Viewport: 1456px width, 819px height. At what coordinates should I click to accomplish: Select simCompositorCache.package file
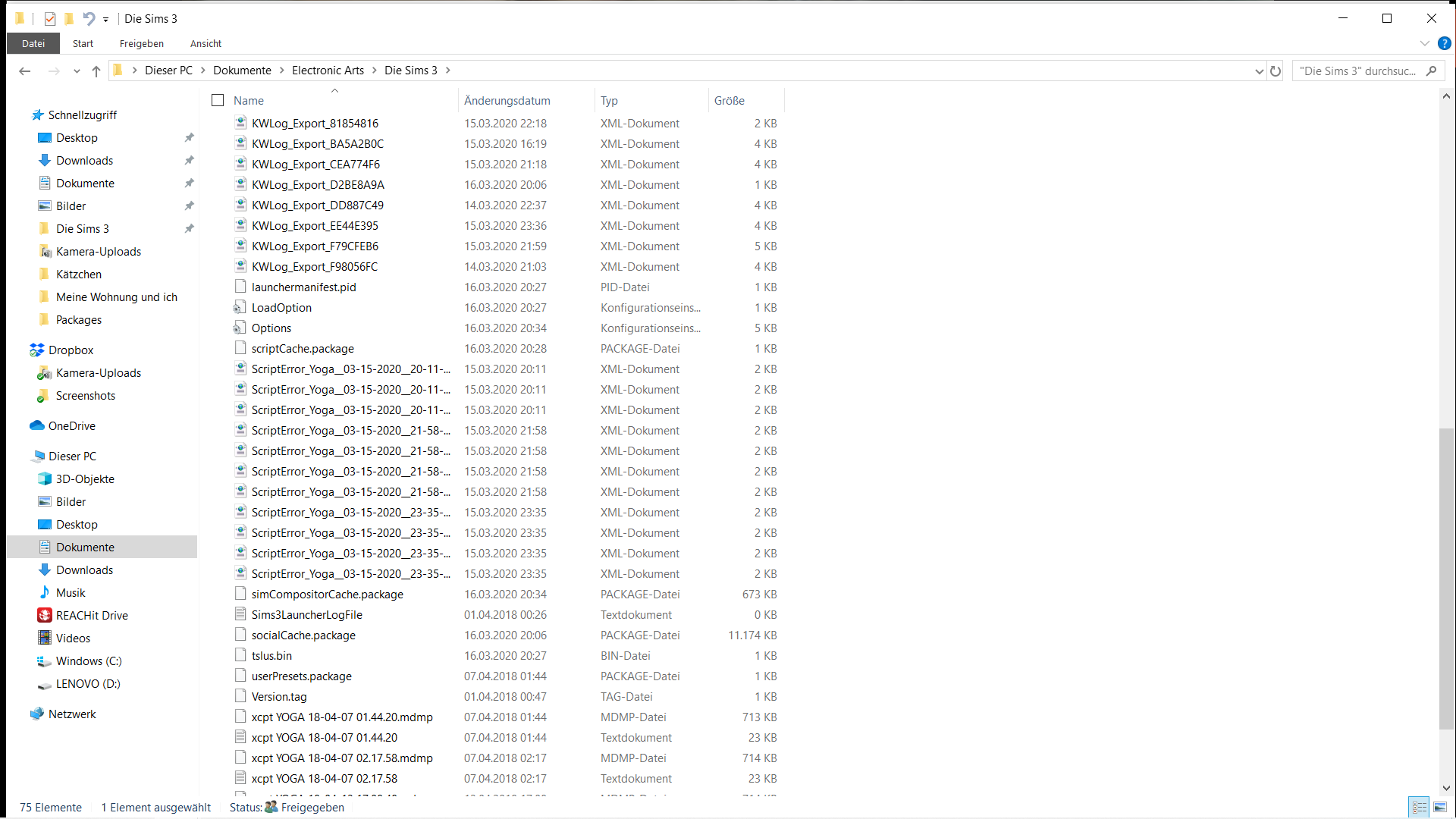328,595
